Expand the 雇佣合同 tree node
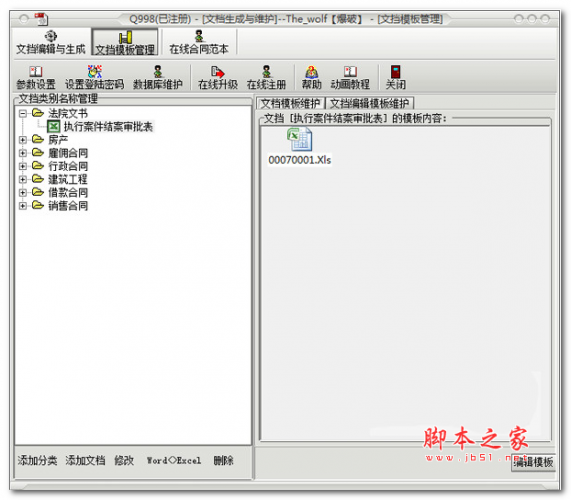571x500 pixels. pos(23,153)
